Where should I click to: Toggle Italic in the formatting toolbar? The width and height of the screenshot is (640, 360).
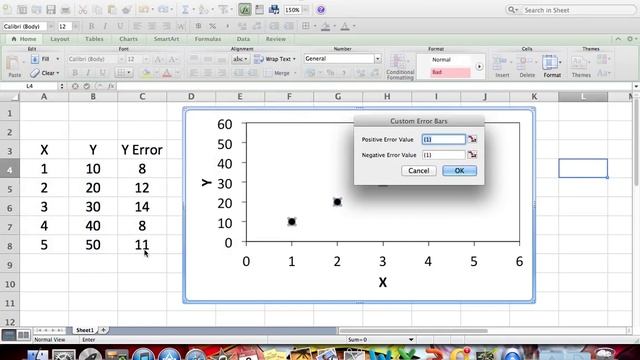click(106, 27)
